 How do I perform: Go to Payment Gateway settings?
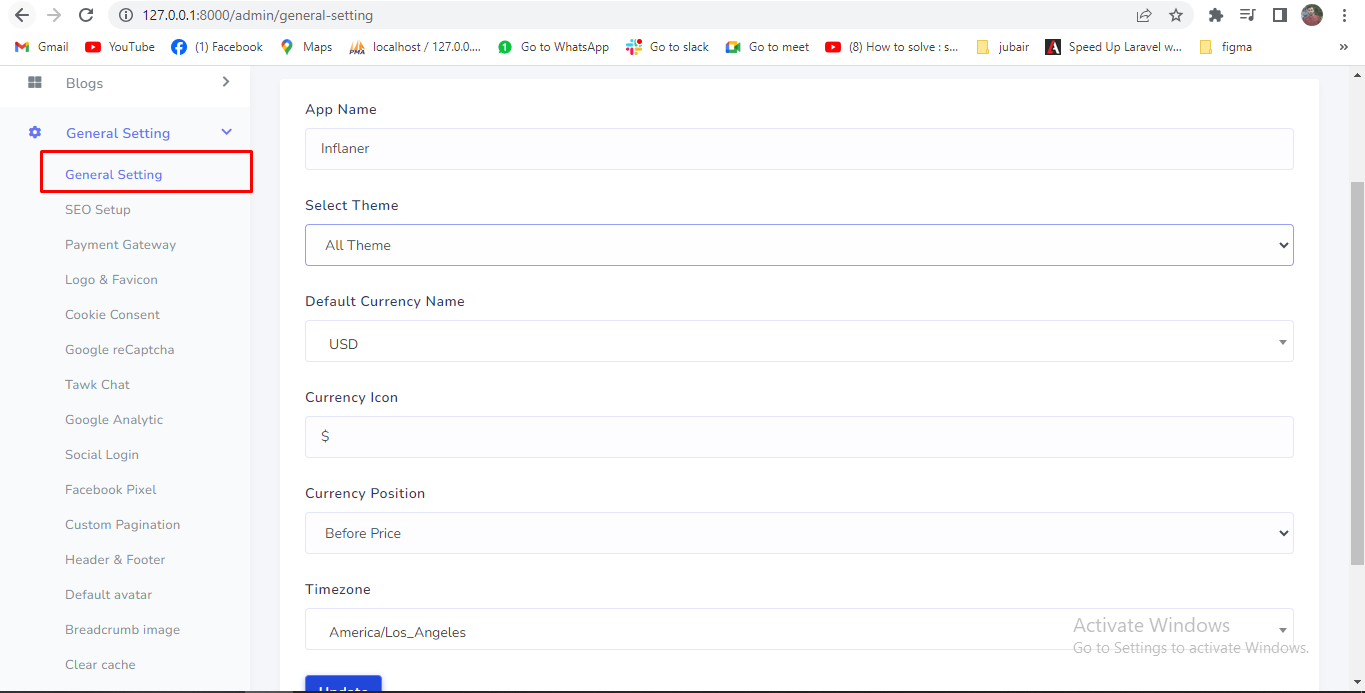coord(120,245)
